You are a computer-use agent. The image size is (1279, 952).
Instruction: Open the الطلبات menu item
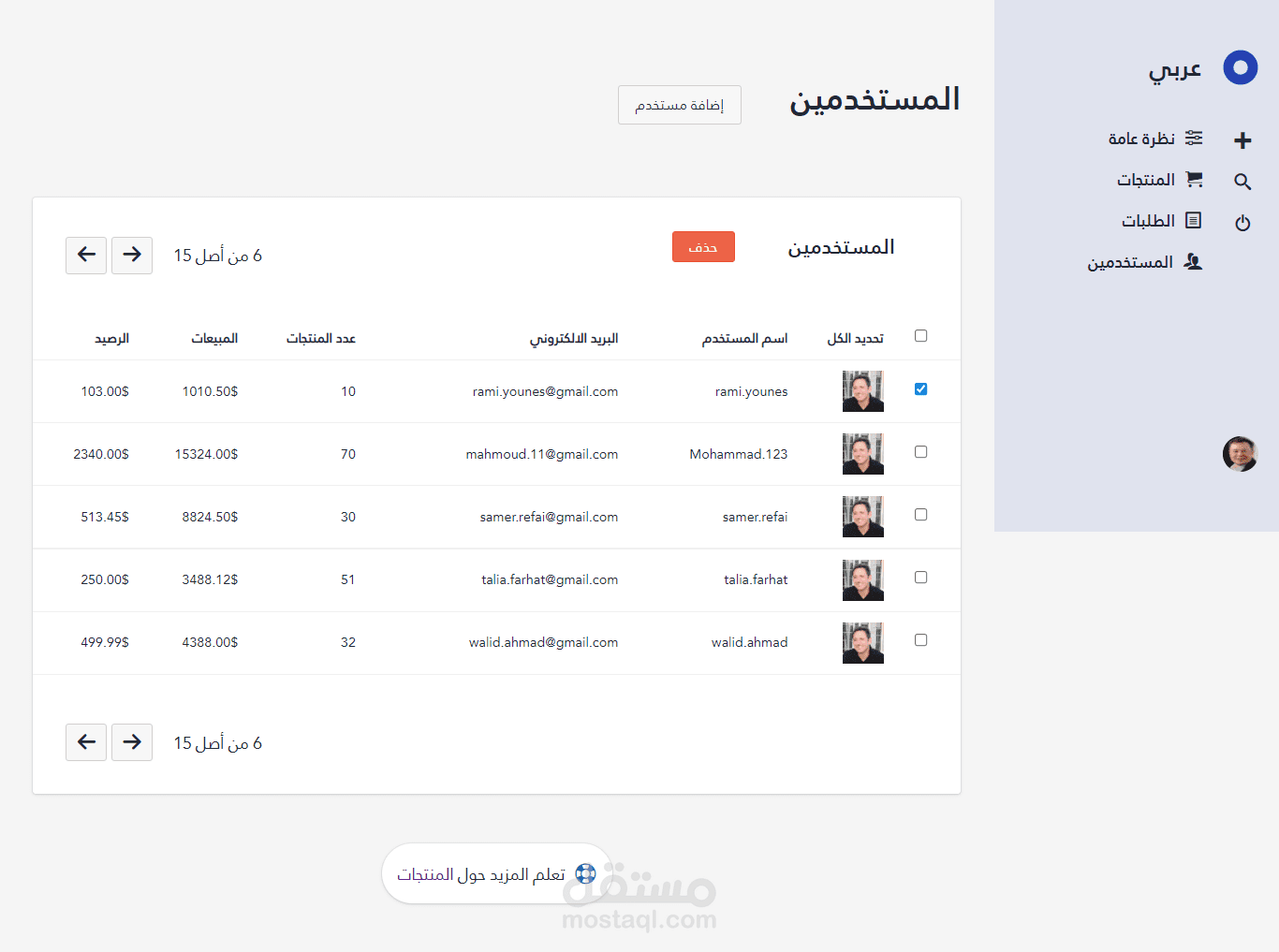click(x=1162, y=221)
